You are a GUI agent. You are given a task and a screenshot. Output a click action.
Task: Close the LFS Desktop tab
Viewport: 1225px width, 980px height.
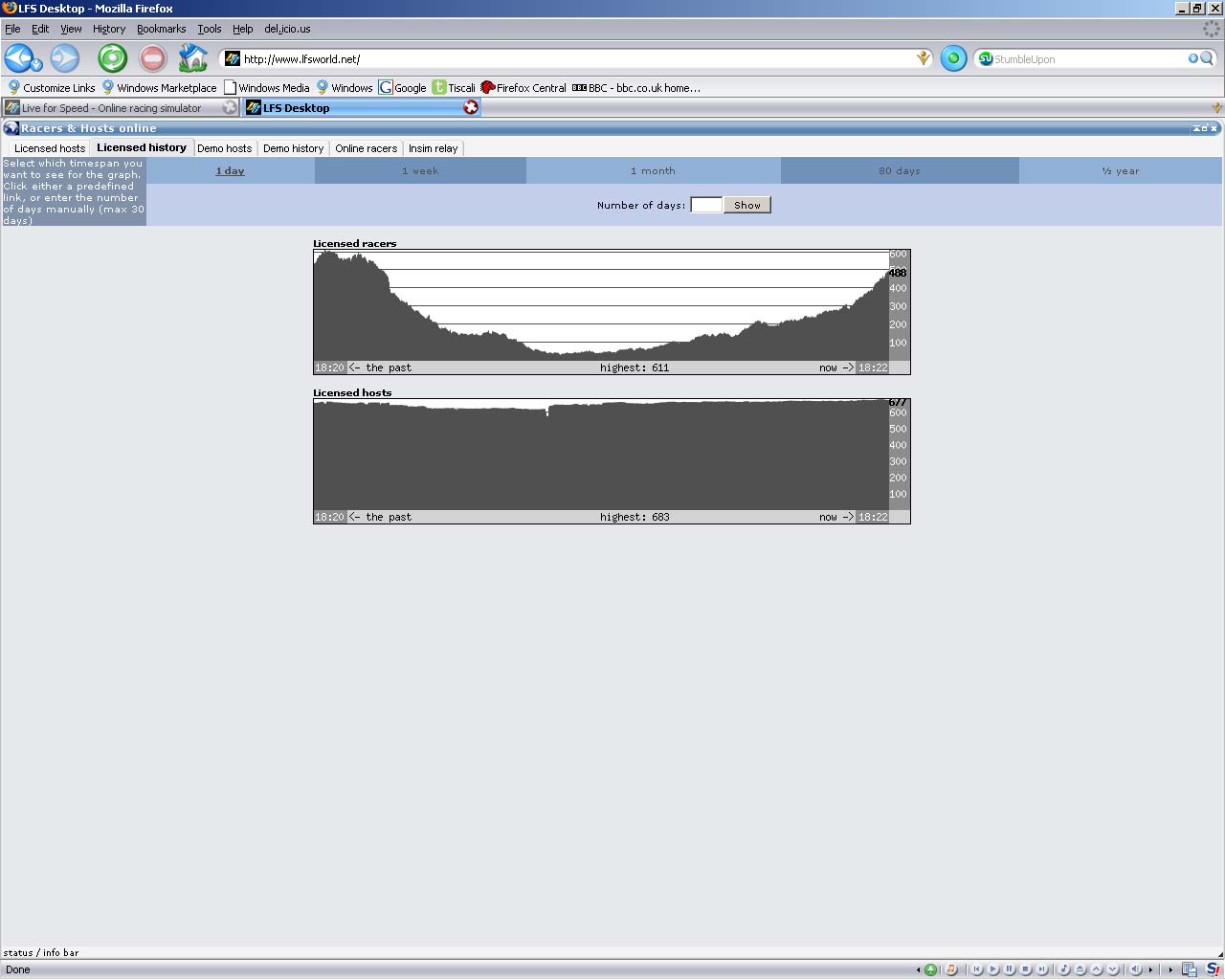(x=471, y=107)
